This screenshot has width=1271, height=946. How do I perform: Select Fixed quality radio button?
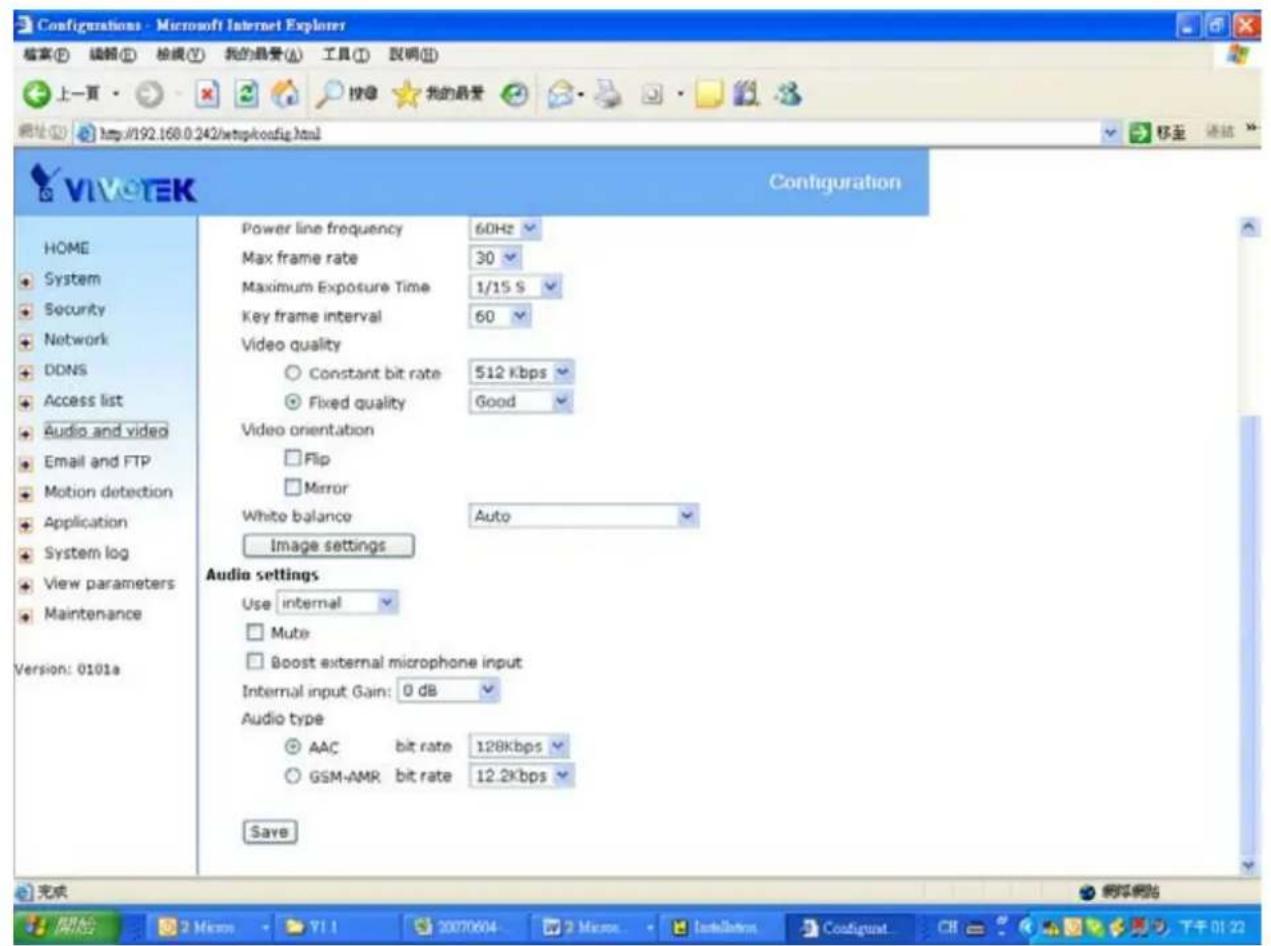[294, 403]
